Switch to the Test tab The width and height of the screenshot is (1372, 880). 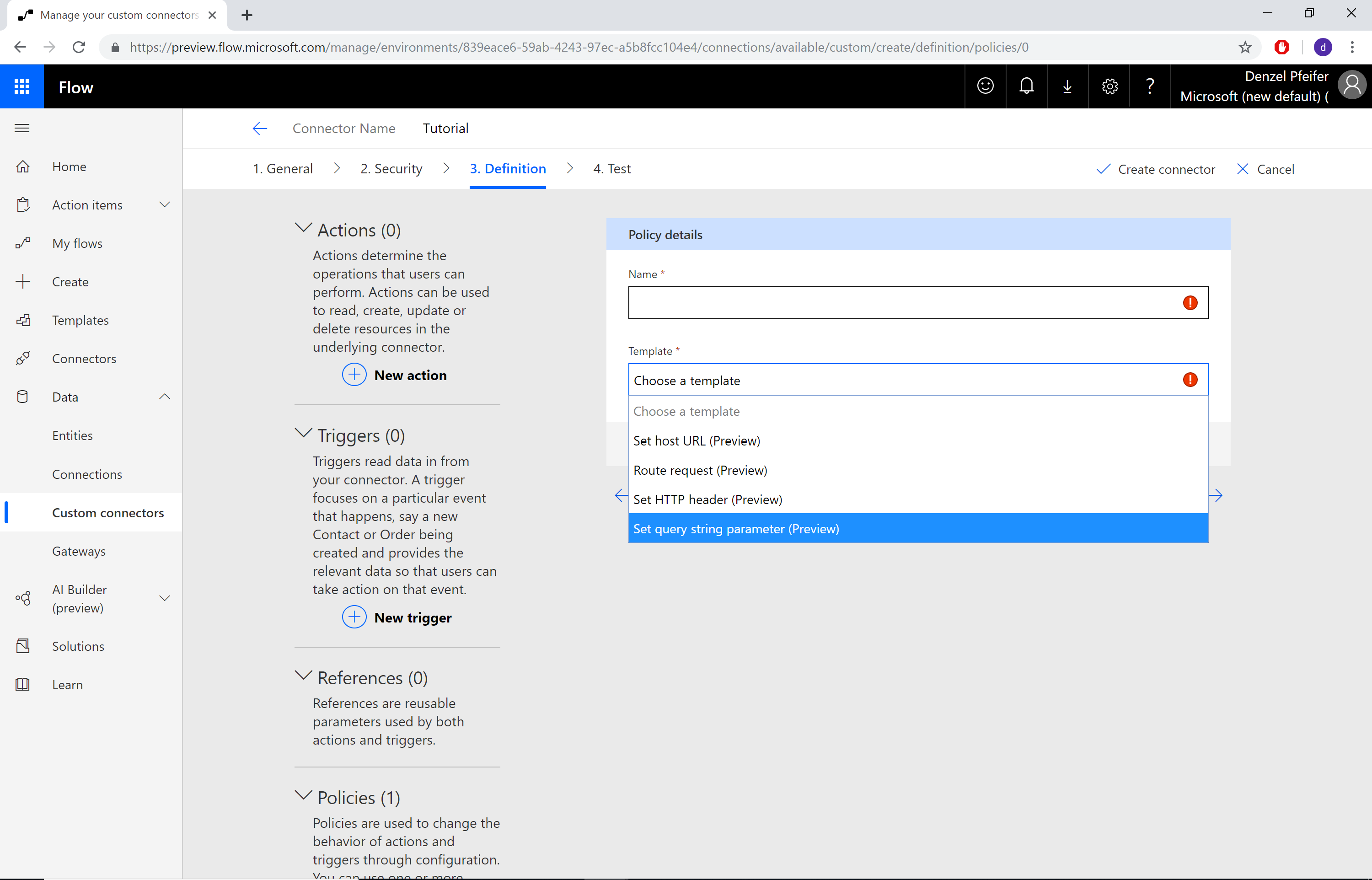pyautogui.click(x=611, y=168)
